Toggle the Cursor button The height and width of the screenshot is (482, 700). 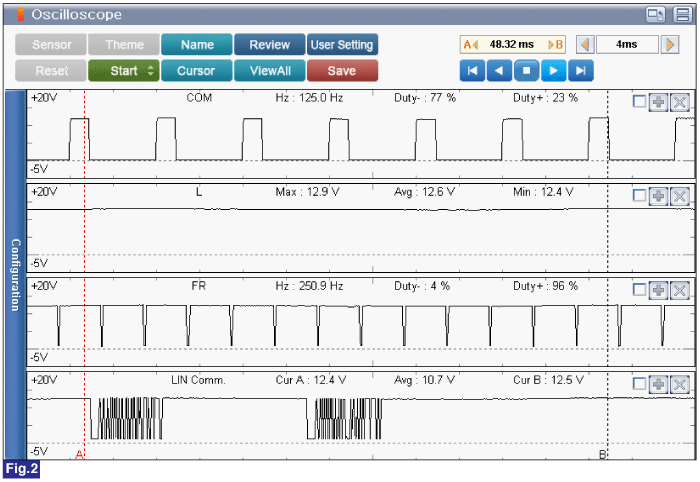click(x=197, y=71)
